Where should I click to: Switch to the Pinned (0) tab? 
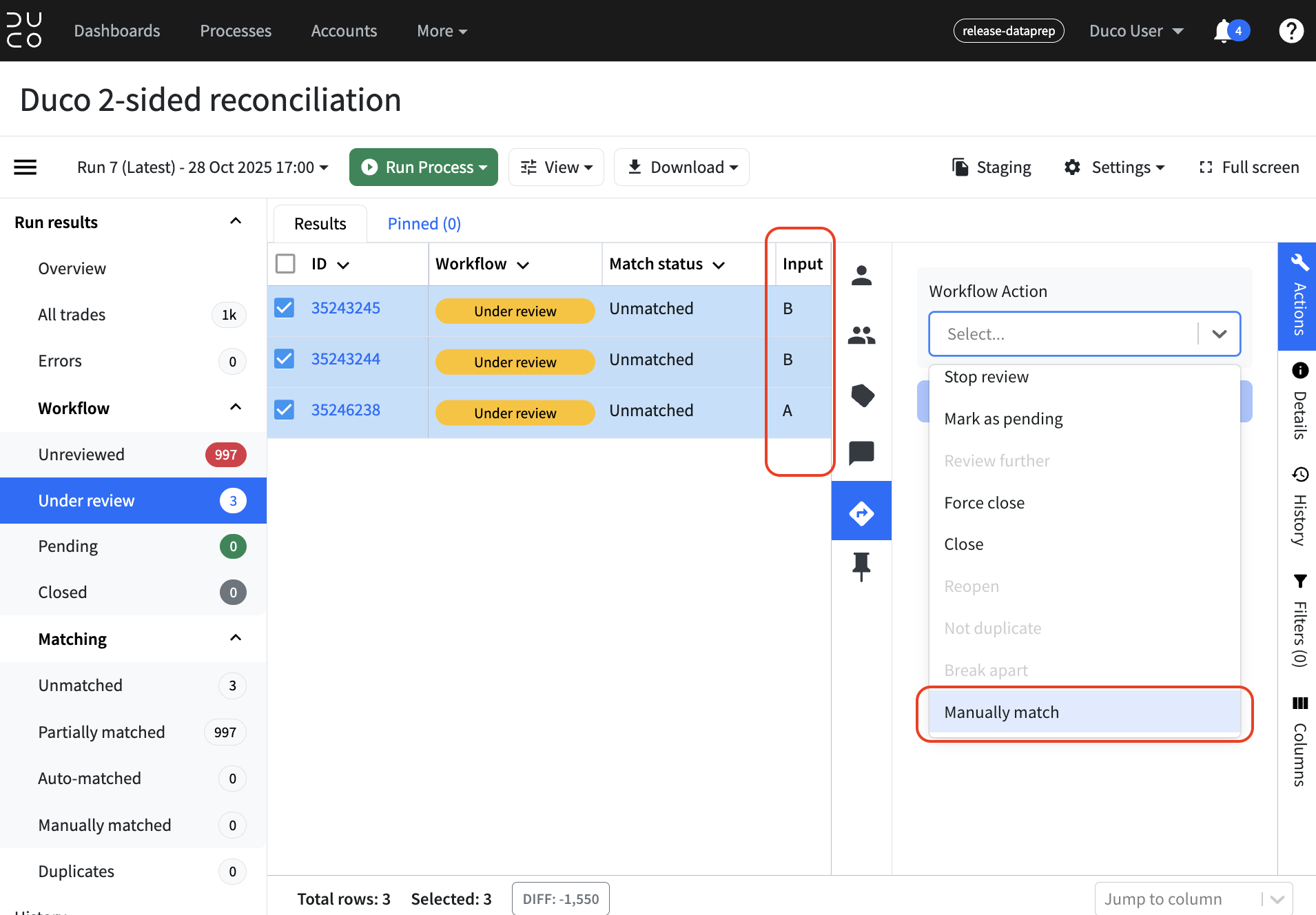pos(424,224)
